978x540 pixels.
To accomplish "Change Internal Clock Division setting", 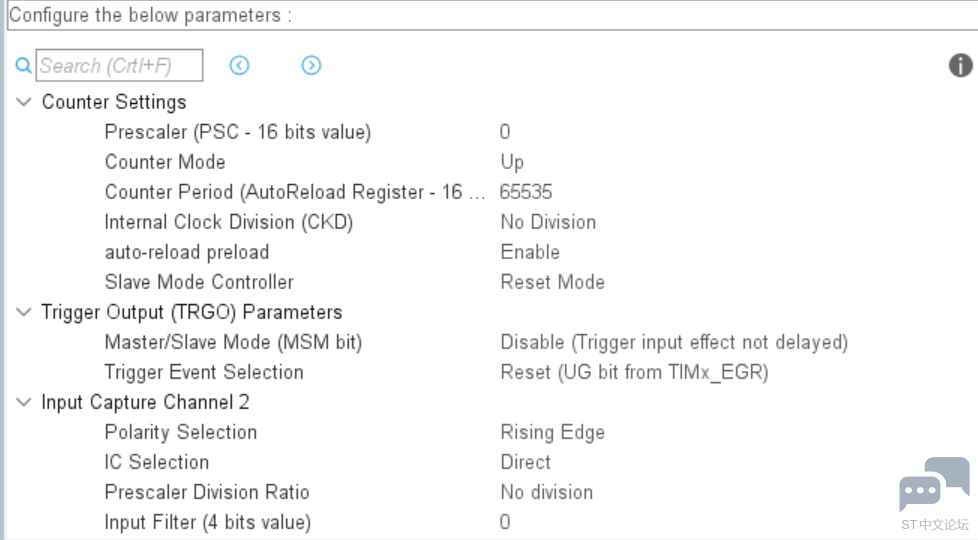I will tap(548, 222).
